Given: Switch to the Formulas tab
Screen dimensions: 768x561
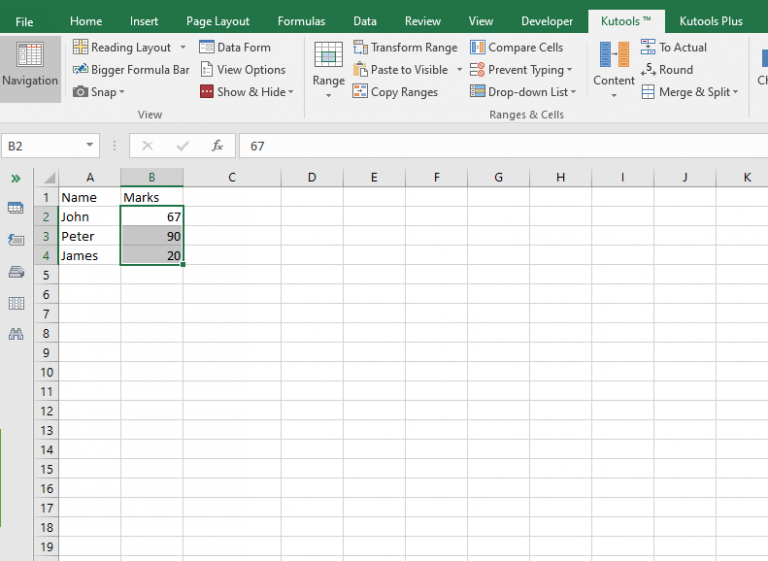Looking at the screenshot, I should click(x=301, y=21).
